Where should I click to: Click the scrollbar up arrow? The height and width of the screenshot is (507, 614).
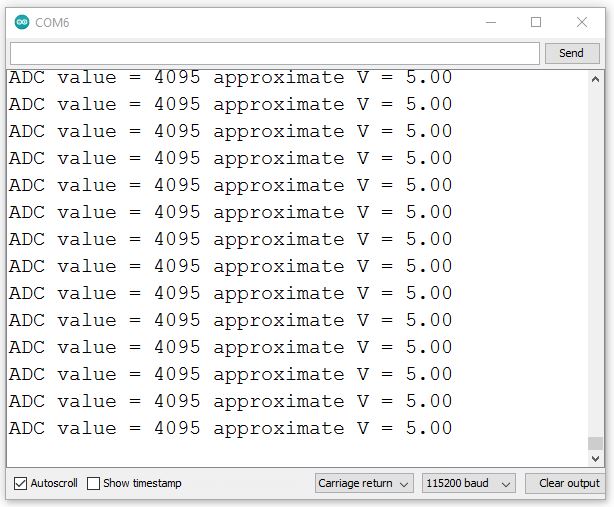pyautogui.click(x=596, y=79)
